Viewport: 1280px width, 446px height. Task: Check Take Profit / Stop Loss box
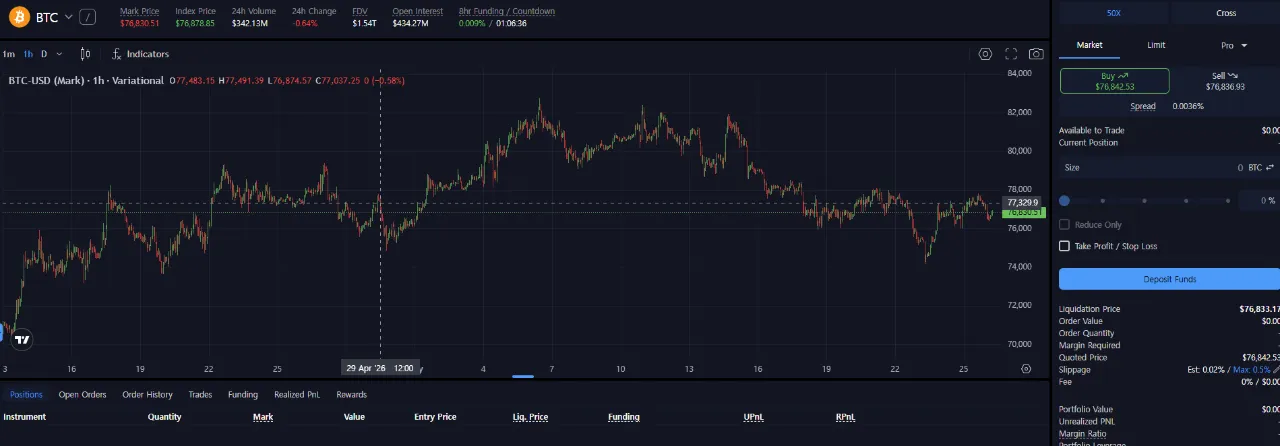1064,246
